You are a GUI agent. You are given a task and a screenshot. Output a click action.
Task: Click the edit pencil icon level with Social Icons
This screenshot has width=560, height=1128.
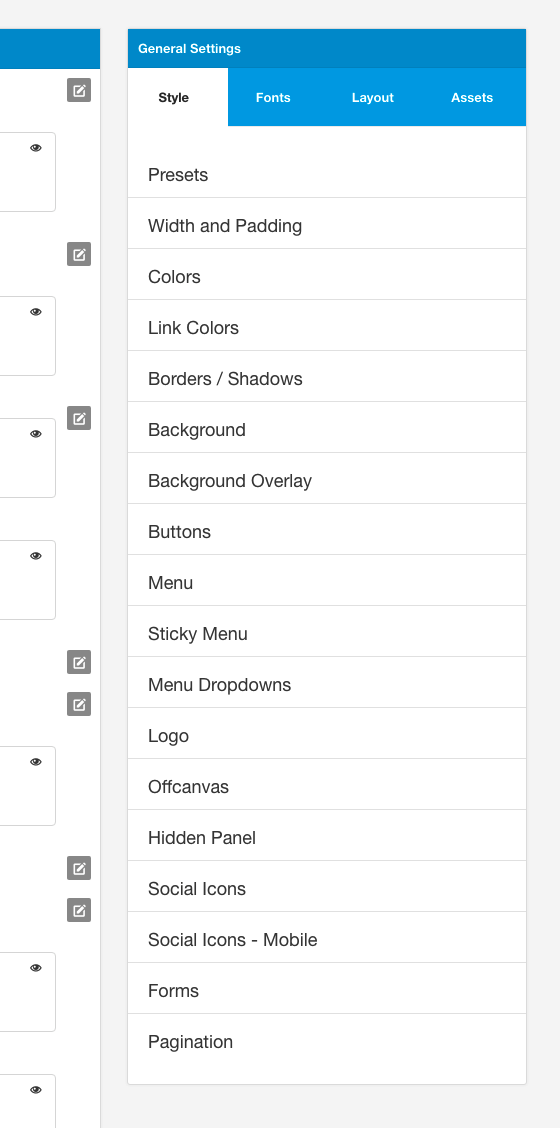click(x=79, y=868)
